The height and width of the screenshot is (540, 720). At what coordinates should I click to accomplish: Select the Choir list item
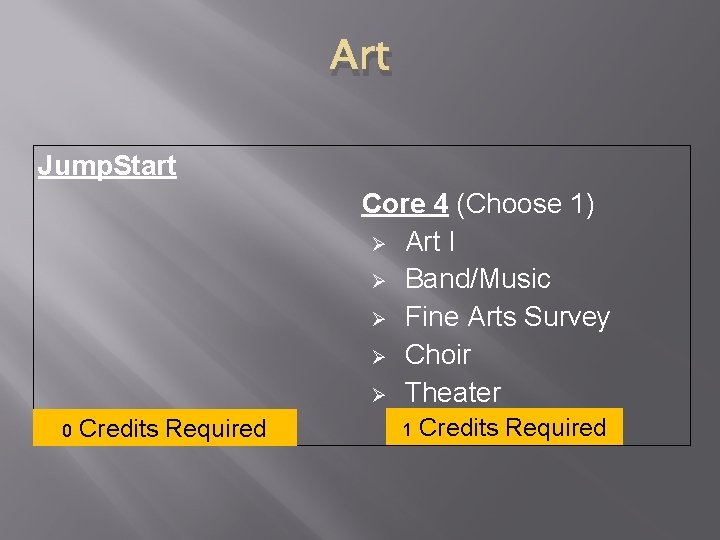point(438,354)
